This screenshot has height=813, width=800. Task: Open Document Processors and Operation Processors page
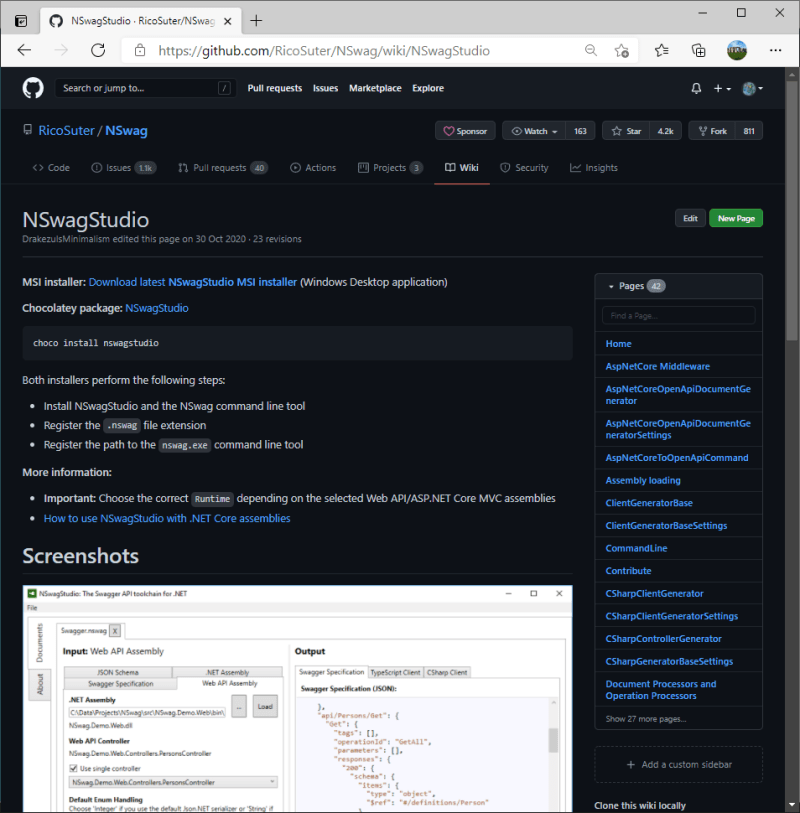pos(661,690)
